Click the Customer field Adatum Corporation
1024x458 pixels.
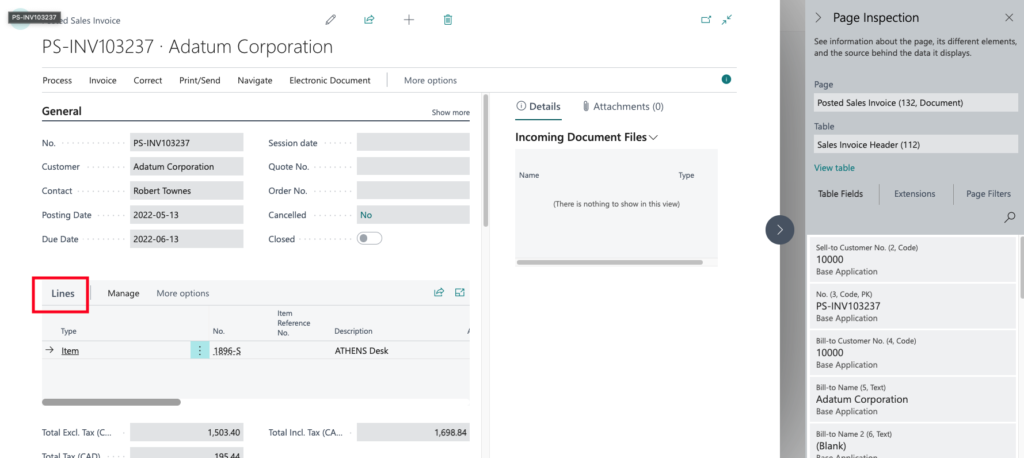pyautogui.click(x=187, y=167)
